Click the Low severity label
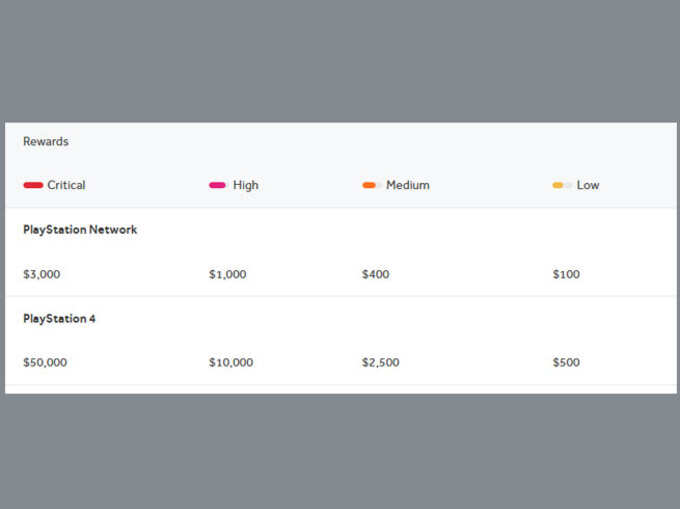 coord(588,185)
